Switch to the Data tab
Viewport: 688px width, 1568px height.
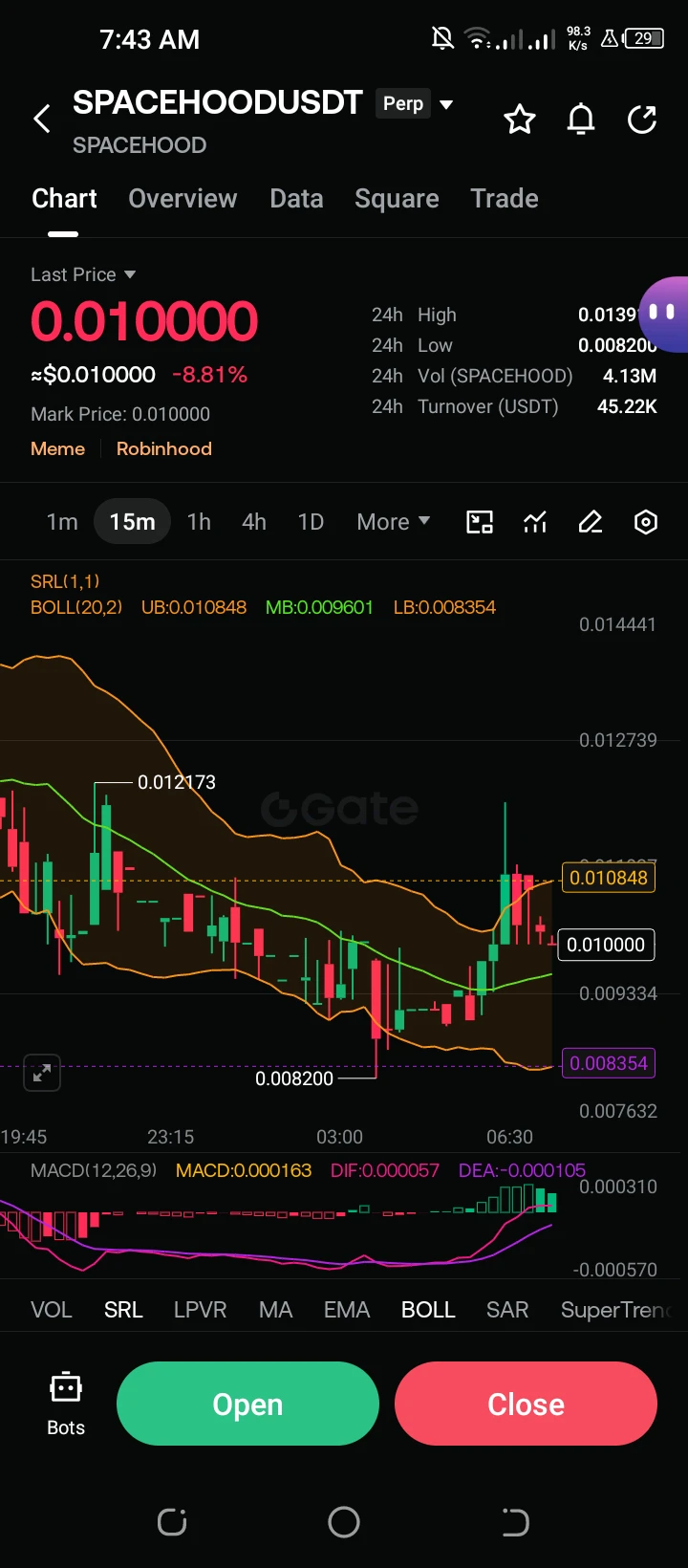tap(296, 199)
